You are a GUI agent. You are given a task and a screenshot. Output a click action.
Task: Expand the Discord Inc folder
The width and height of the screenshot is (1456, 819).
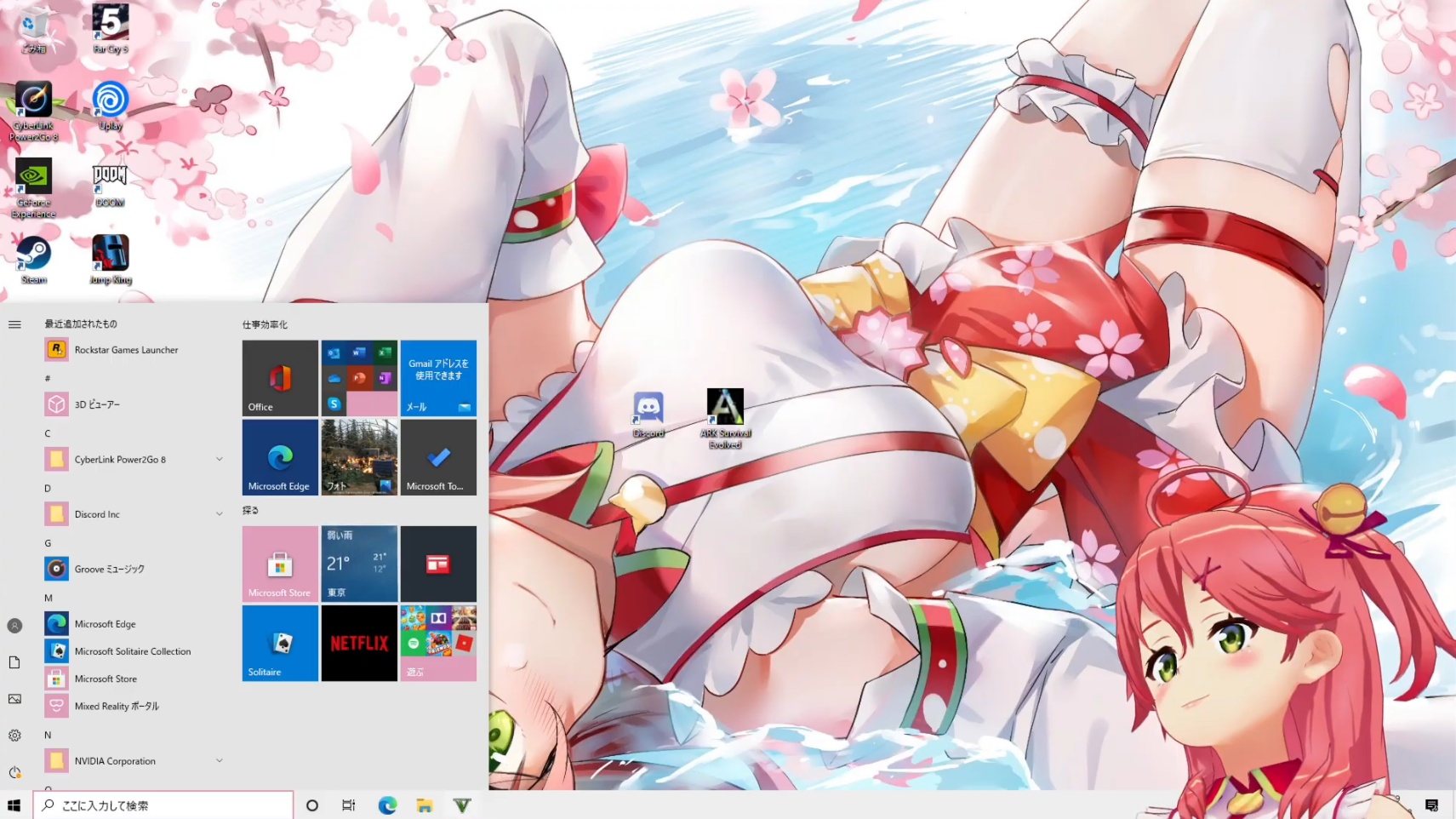(134, 514)
